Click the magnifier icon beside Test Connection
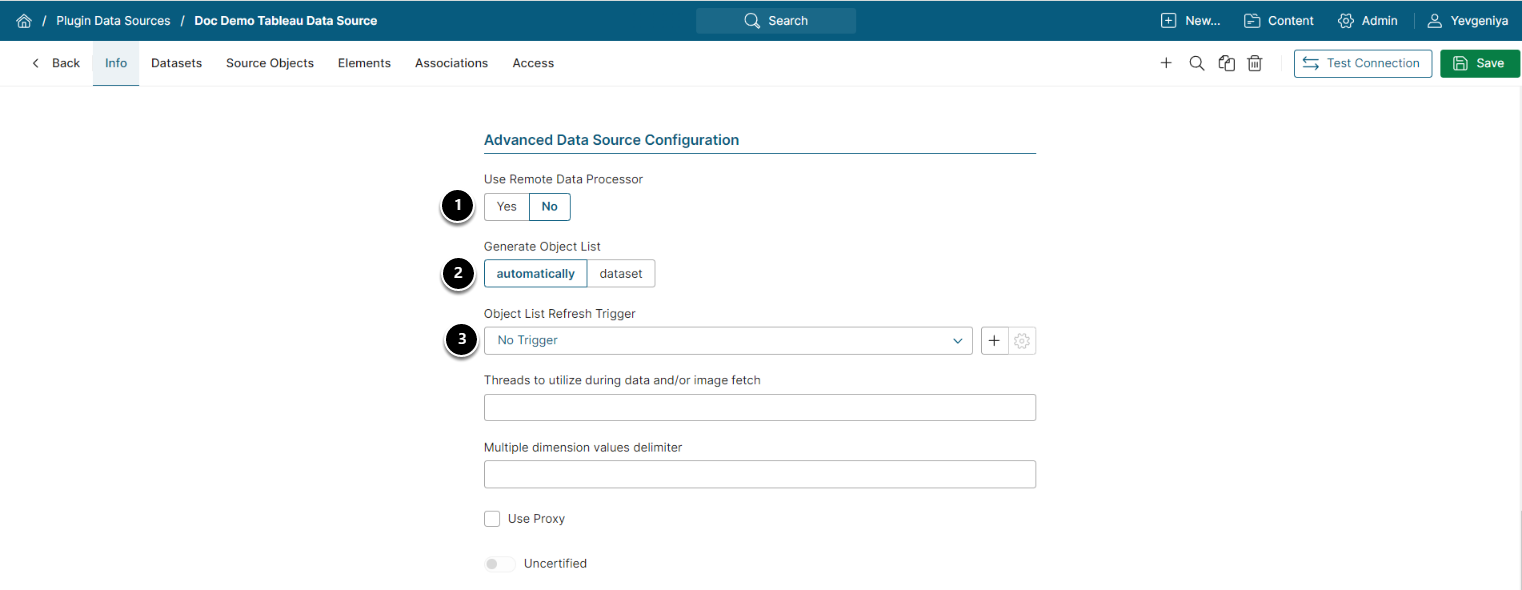 click(1196, 63)
